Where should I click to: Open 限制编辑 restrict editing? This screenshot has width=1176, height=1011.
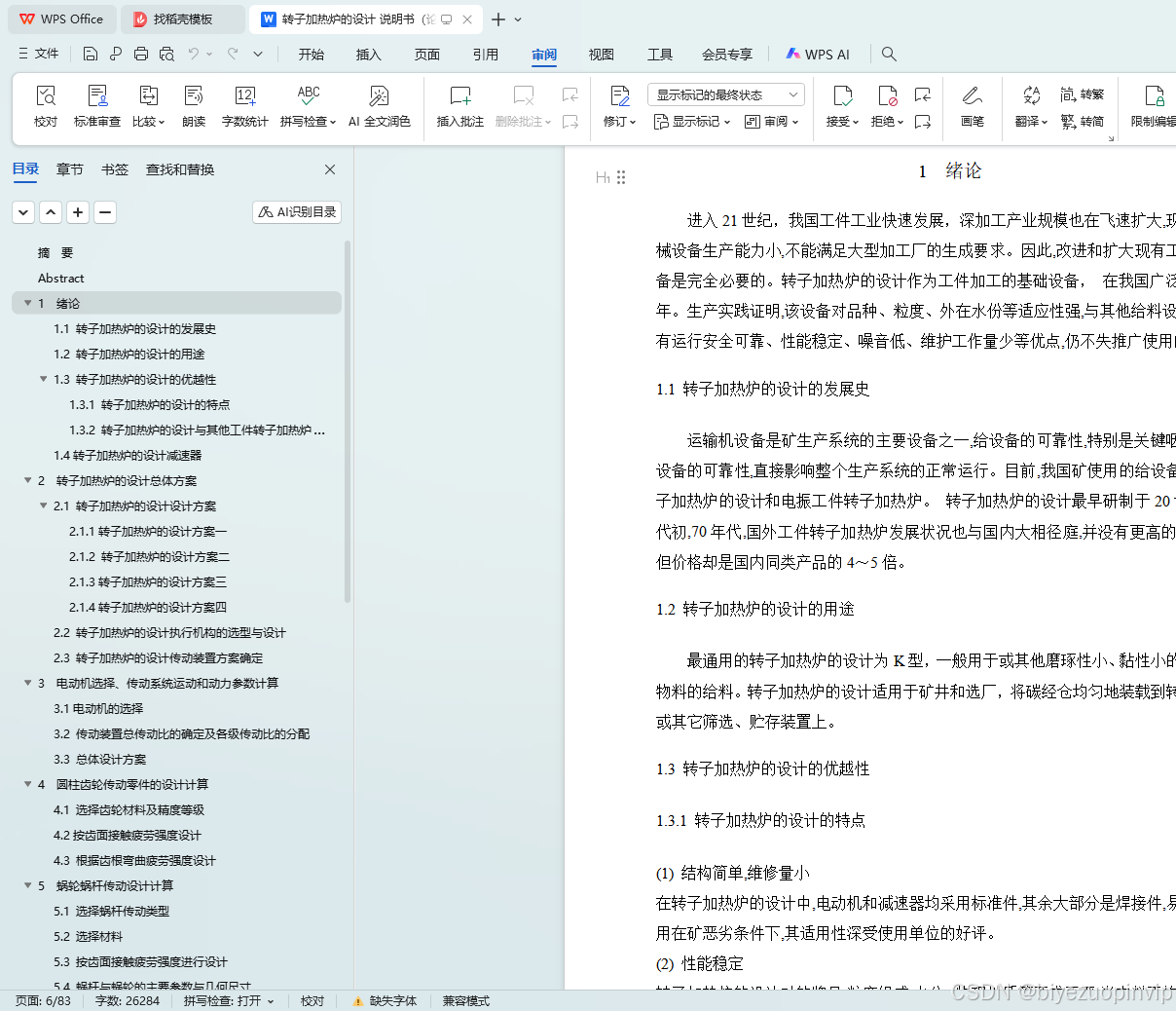coord(1154,105)
